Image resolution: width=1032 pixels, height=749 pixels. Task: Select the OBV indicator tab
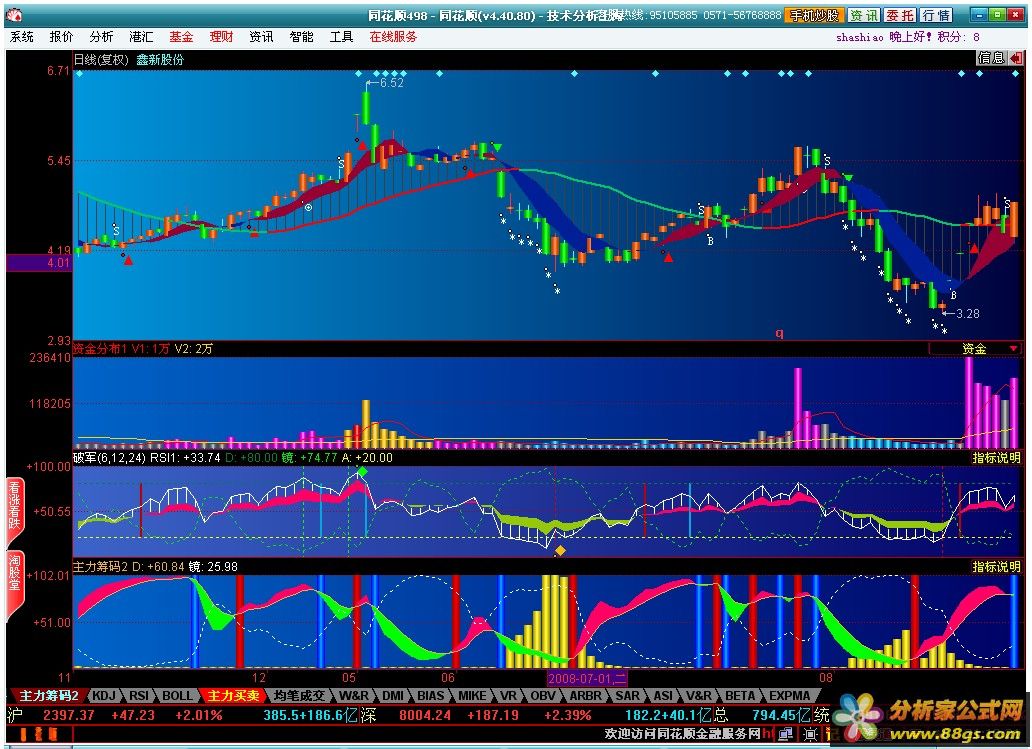tap(543, 696)
